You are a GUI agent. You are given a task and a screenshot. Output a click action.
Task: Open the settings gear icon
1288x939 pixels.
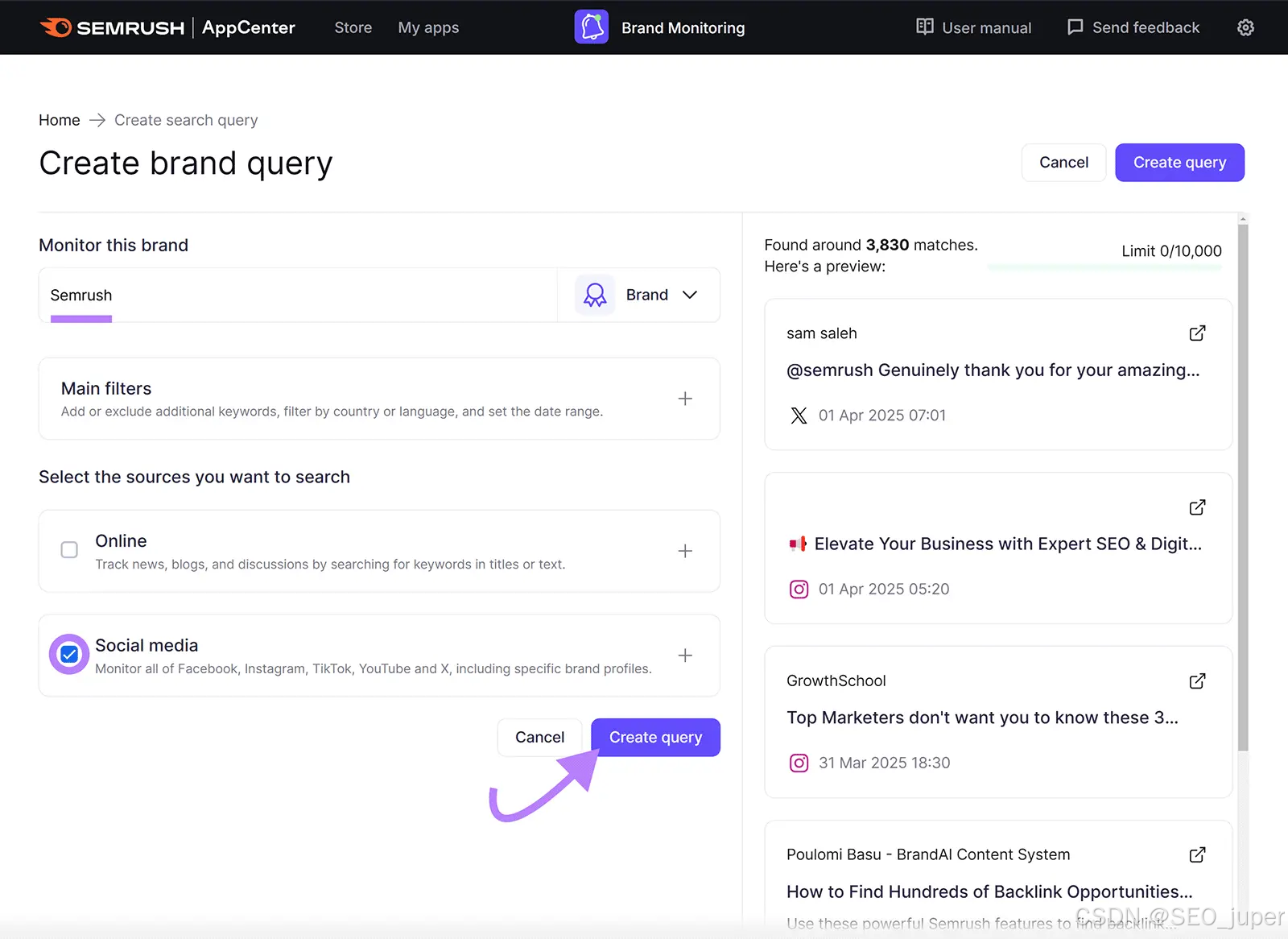1245,27
